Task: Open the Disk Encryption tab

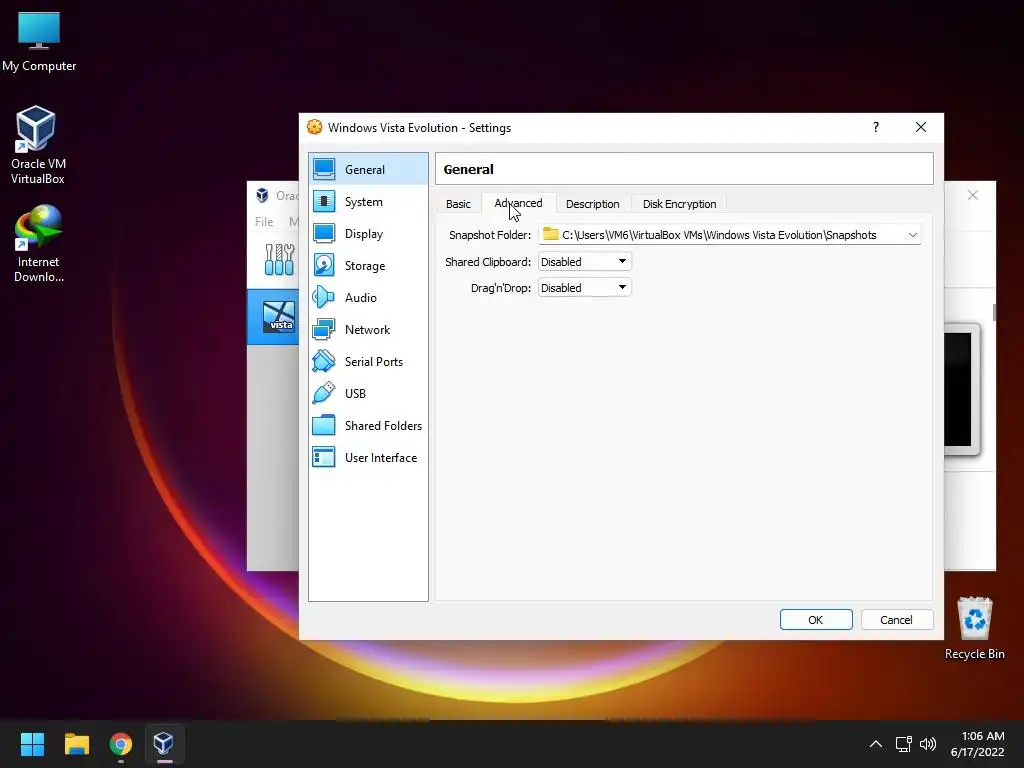Action: [x=679, y=204]
